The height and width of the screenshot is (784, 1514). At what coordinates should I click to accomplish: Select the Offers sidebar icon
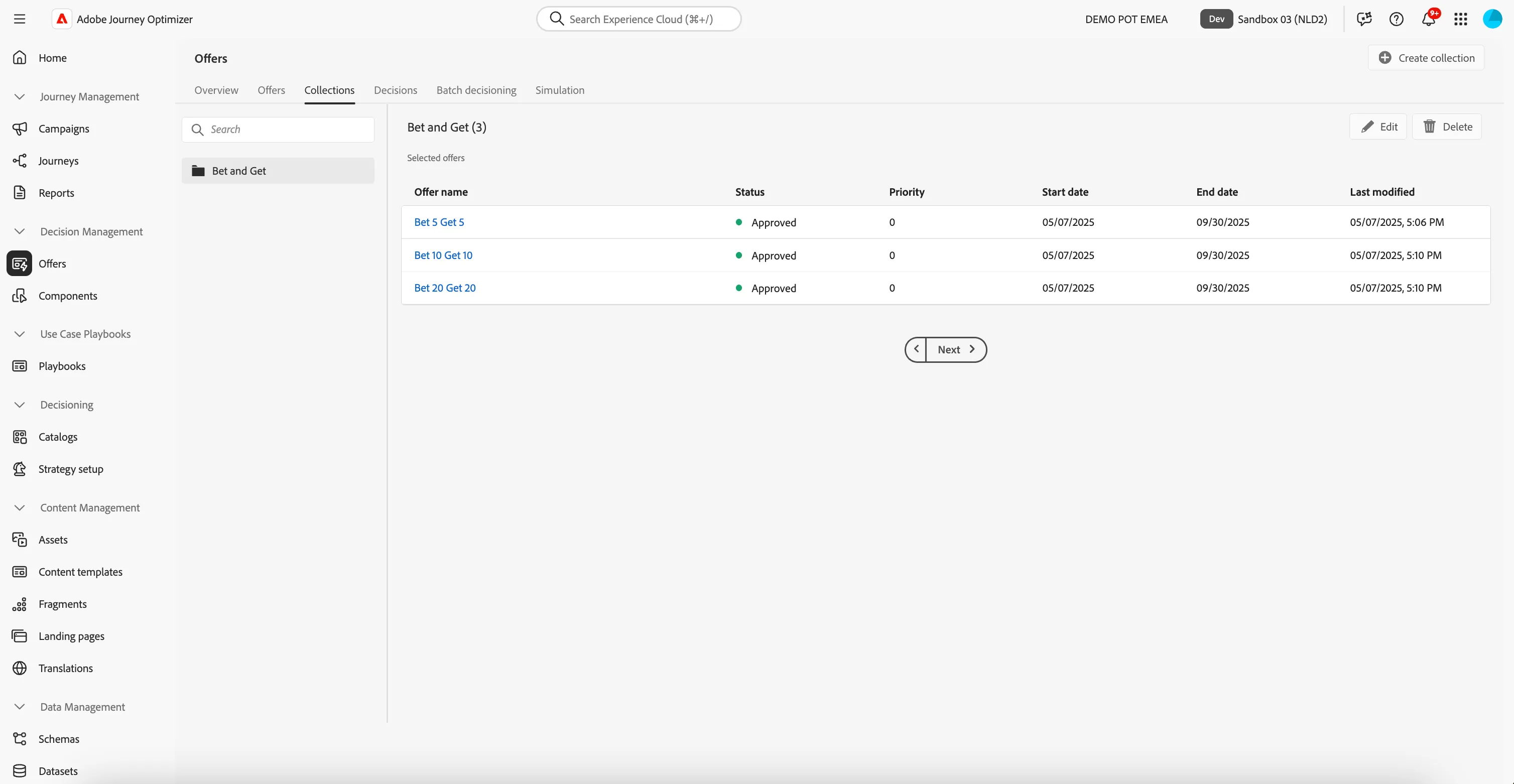pyautogui.click(x=20, y=264)
